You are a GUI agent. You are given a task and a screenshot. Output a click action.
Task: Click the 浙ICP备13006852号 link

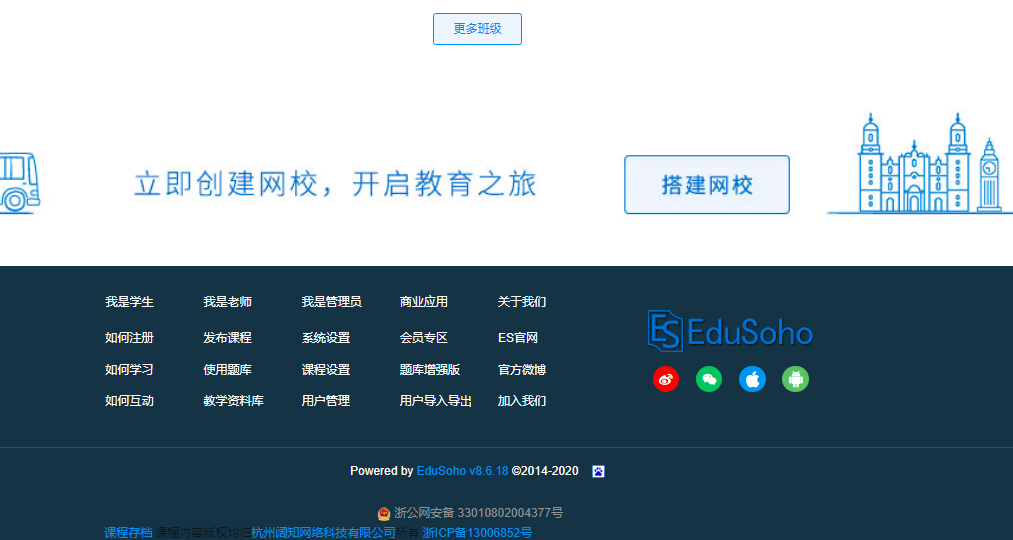(x=477, y=533)
